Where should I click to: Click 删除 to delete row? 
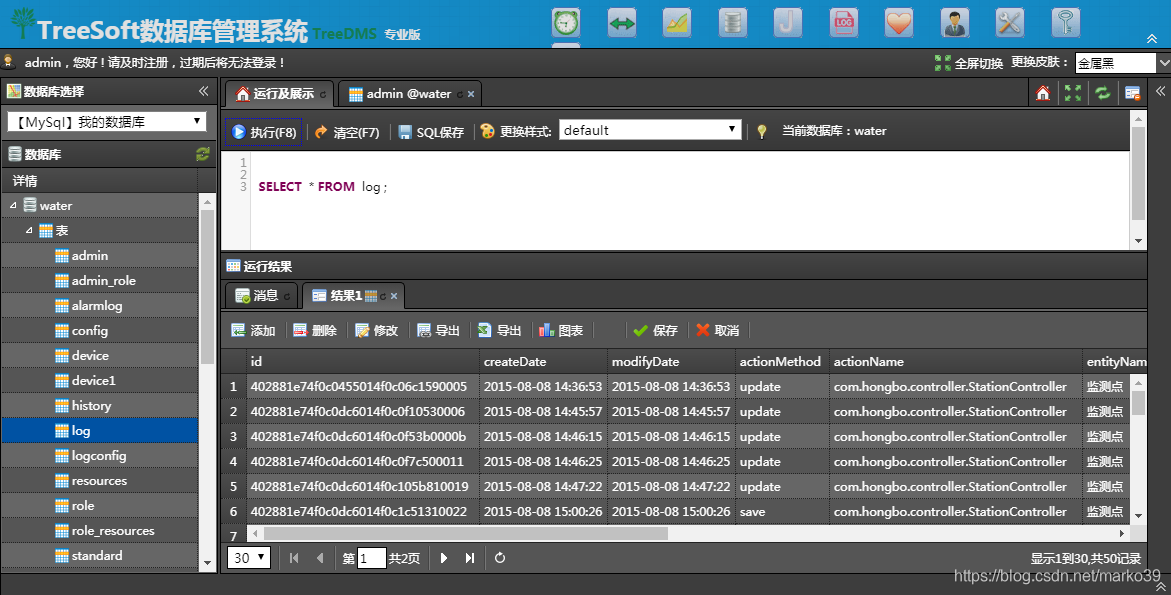click(x=315, y=330)
